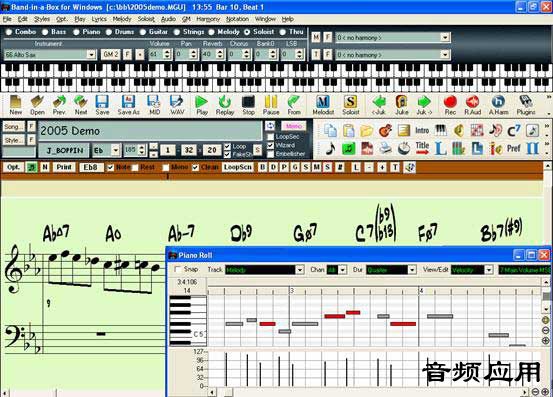
Task: Start playback with the green Play icon
Action: pyautogui.click(x=202, y=105)
